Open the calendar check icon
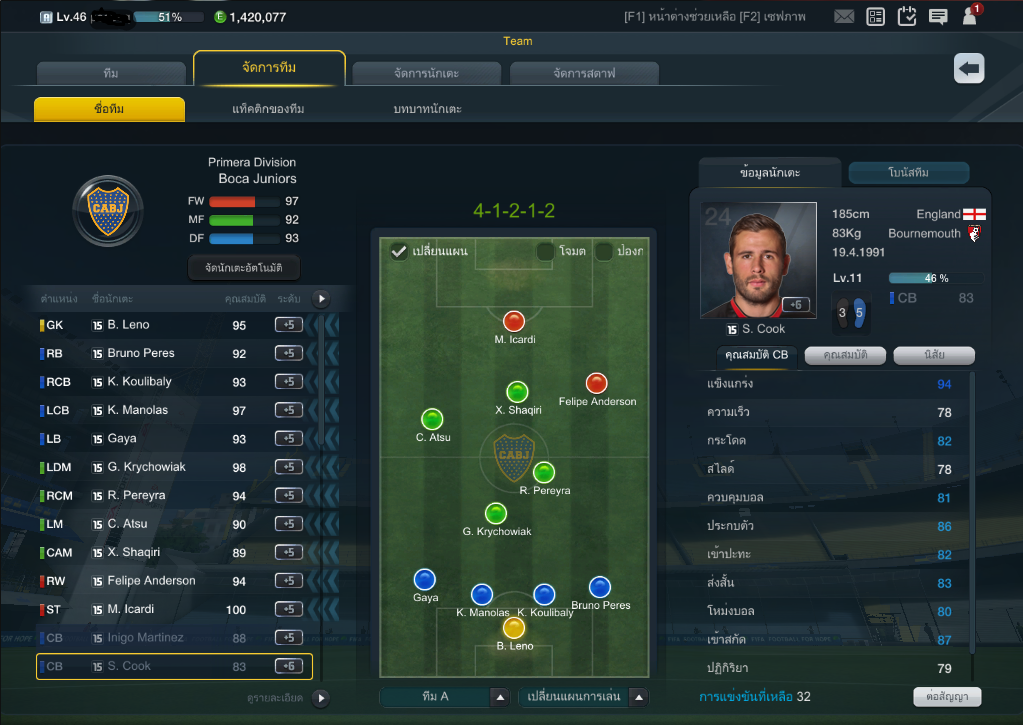Image resolution: width=1023 pixels, height=725 pixels. tap(907, 16)
